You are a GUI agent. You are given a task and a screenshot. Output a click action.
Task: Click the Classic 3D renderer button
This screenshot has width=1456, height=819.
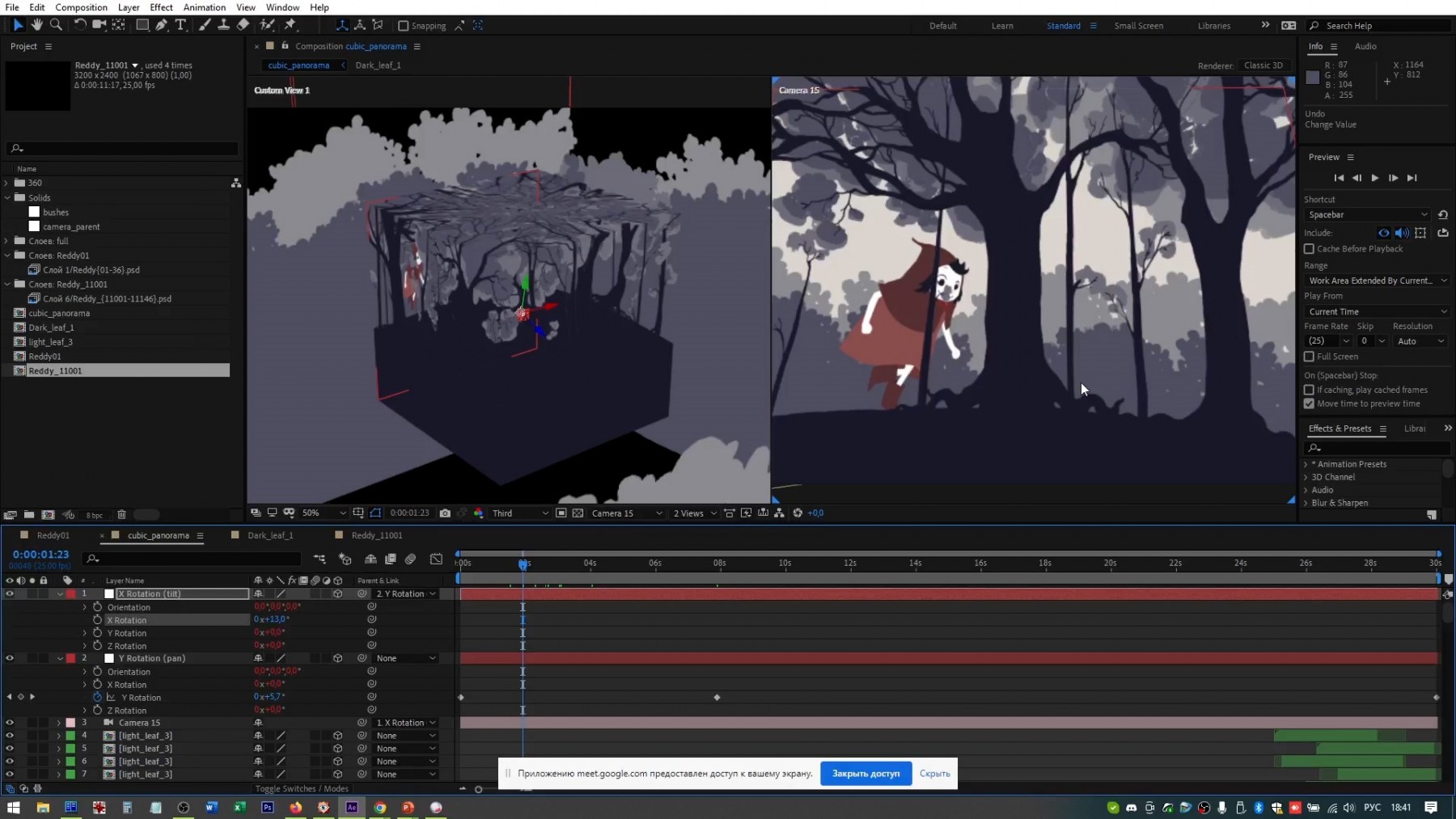point(1263,65)
